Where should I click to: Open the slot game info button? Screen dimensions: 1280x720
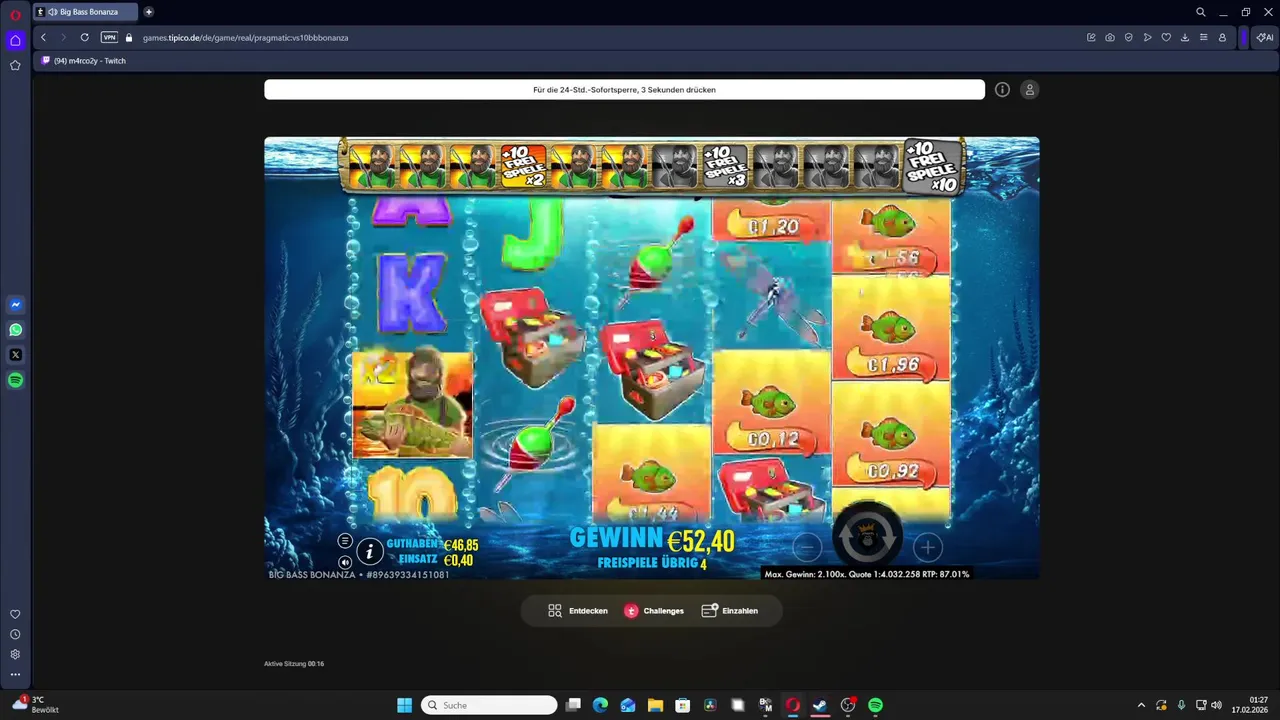(369, 551)
